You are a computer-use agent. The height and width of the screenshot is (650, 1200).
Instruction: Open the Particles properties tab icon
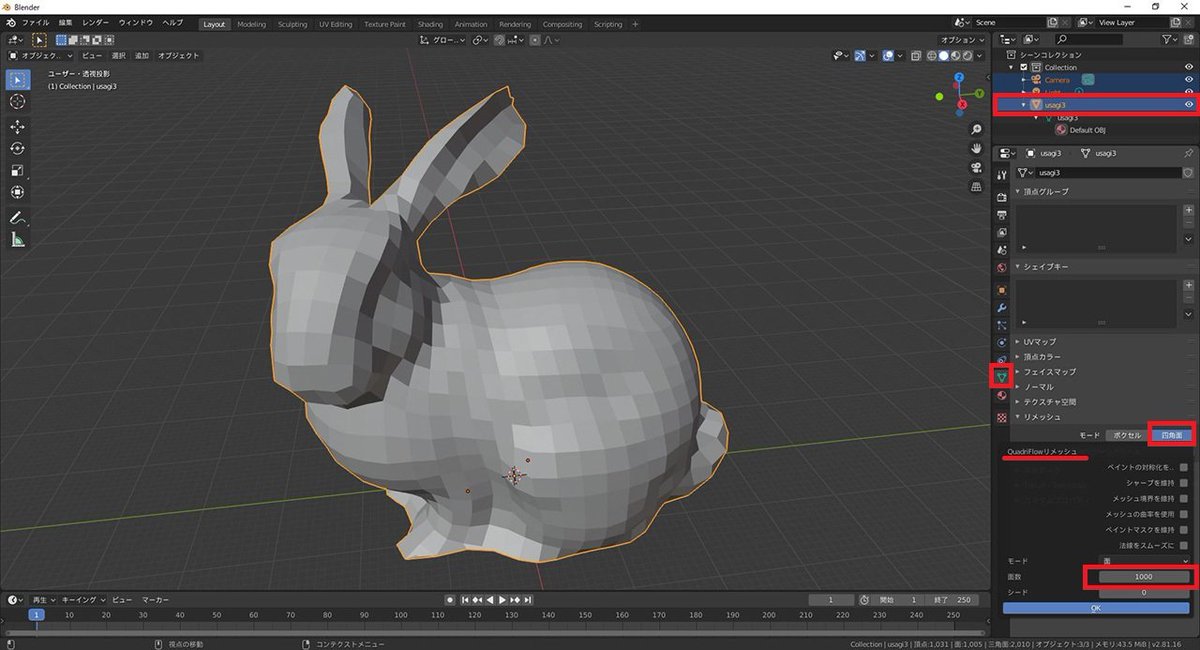(1001, 325)
